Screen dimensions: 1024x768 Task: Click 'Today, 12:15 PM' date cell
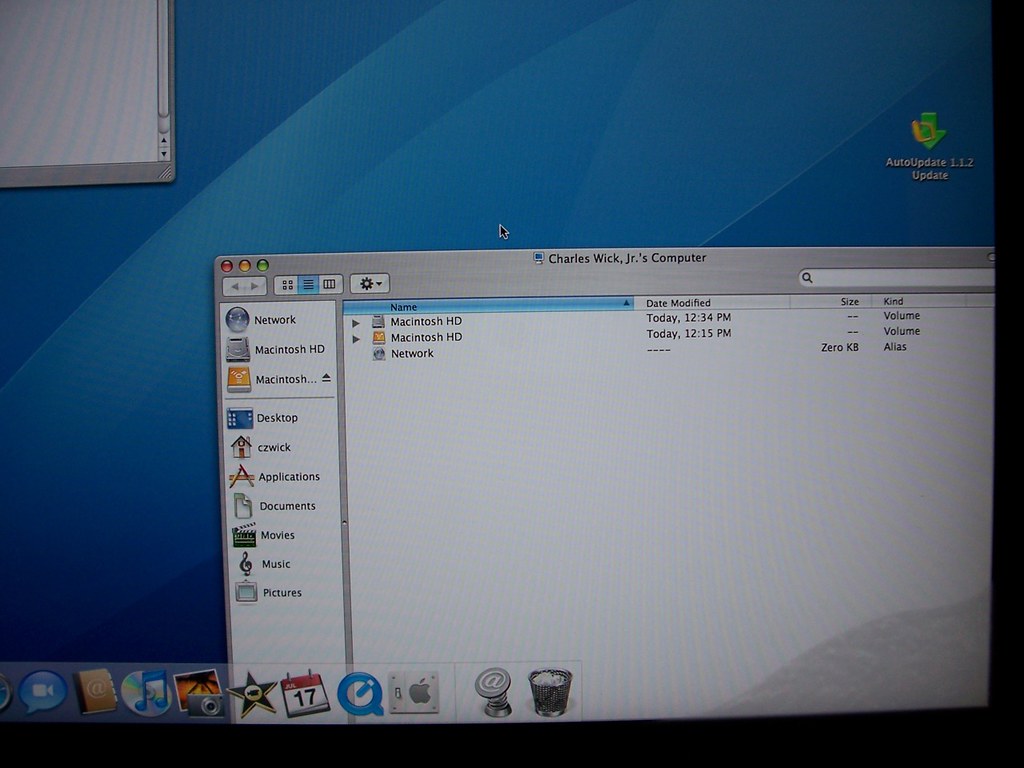688,333
